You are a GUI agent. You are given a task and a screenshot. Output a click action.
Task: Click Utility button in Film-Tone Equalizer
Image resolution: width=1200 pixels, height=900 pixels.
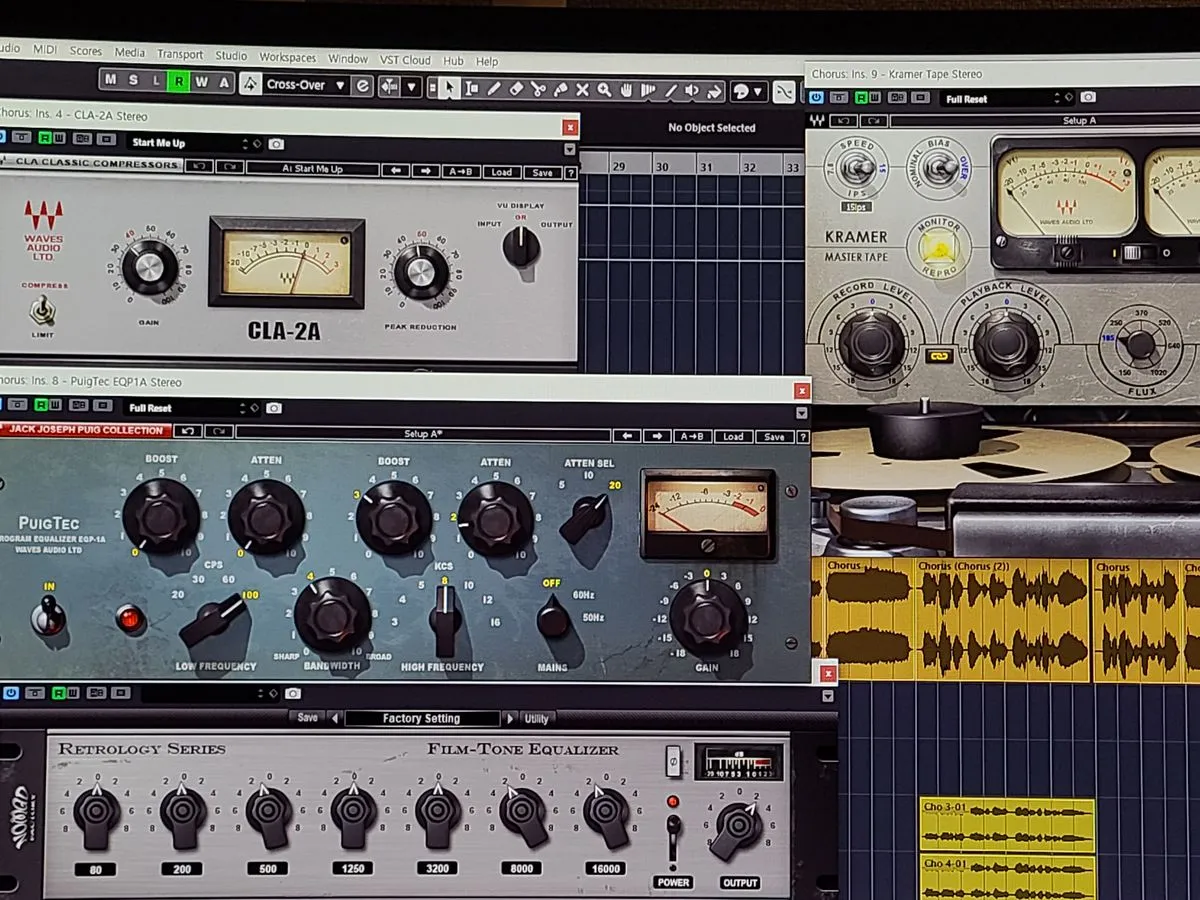point(537,718)
